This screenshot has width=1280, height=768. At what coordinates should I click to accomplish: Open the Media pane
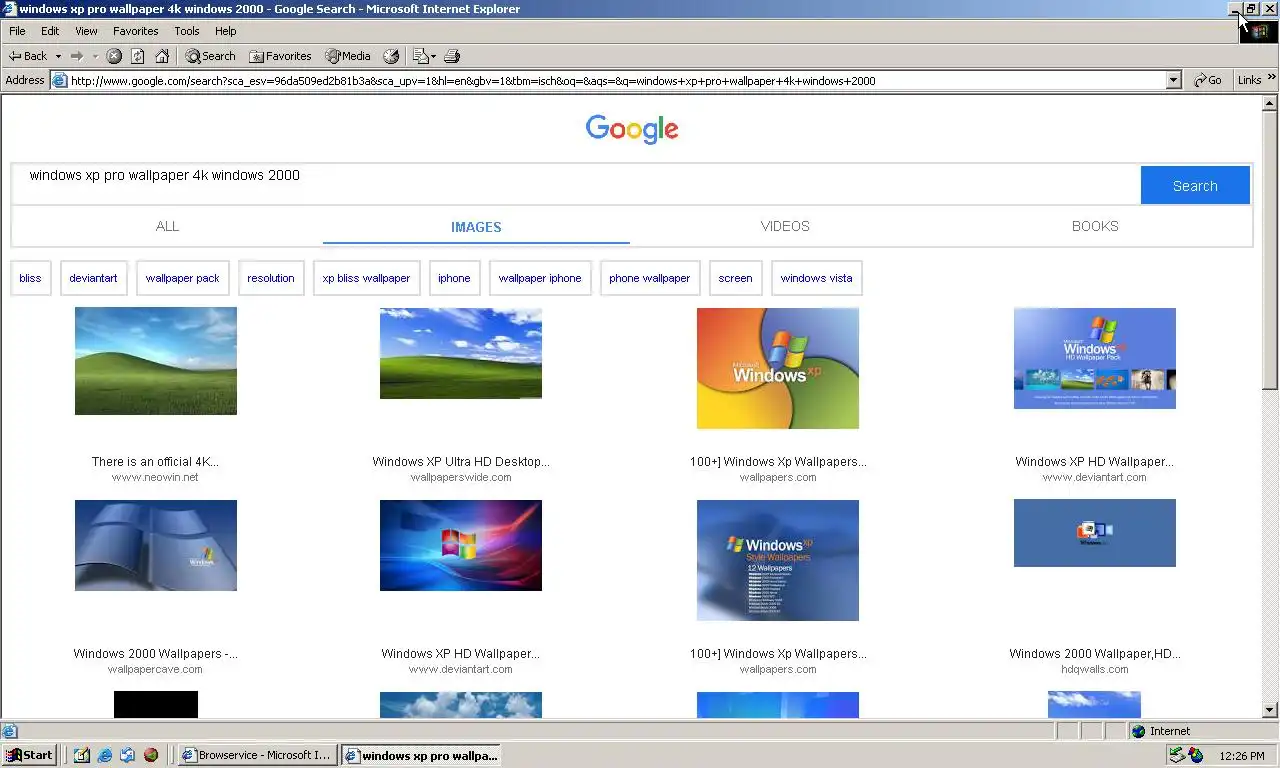pyautogui.click(x=348, y=56)
